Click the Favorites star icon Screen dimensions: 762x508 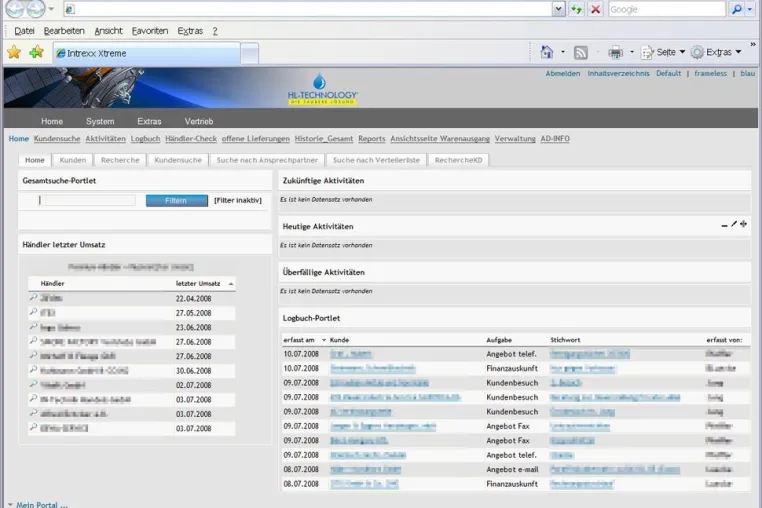pyautogui.click(x=14, y=52)
